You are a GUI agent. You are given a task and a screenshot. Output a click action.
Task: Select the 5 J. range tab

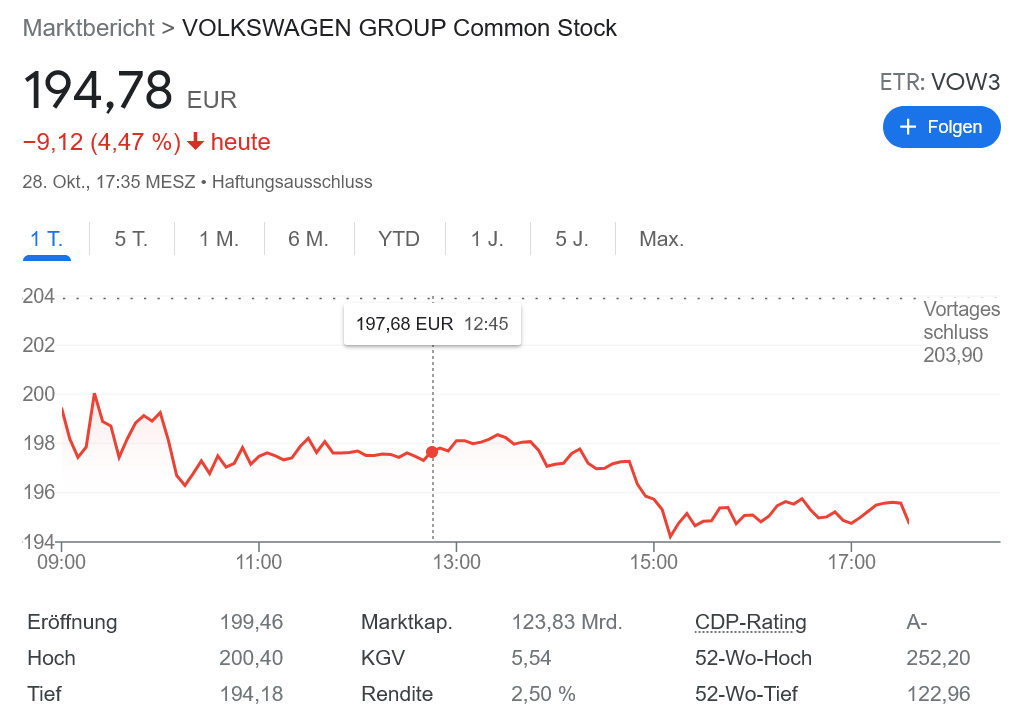[x=572, y=239]
